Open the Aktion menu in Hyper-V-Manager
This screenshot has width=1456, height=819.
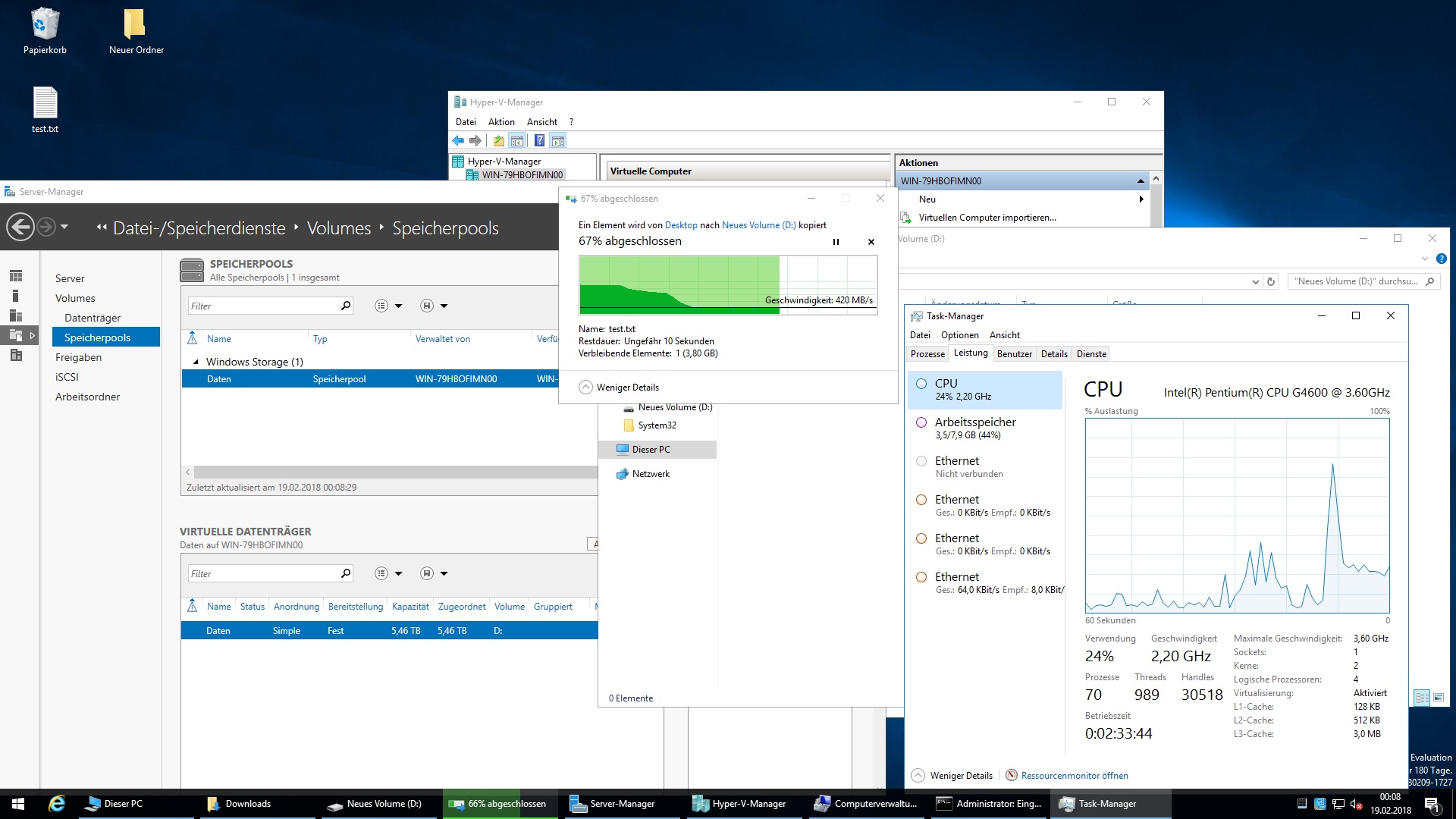tap(500, 121)
